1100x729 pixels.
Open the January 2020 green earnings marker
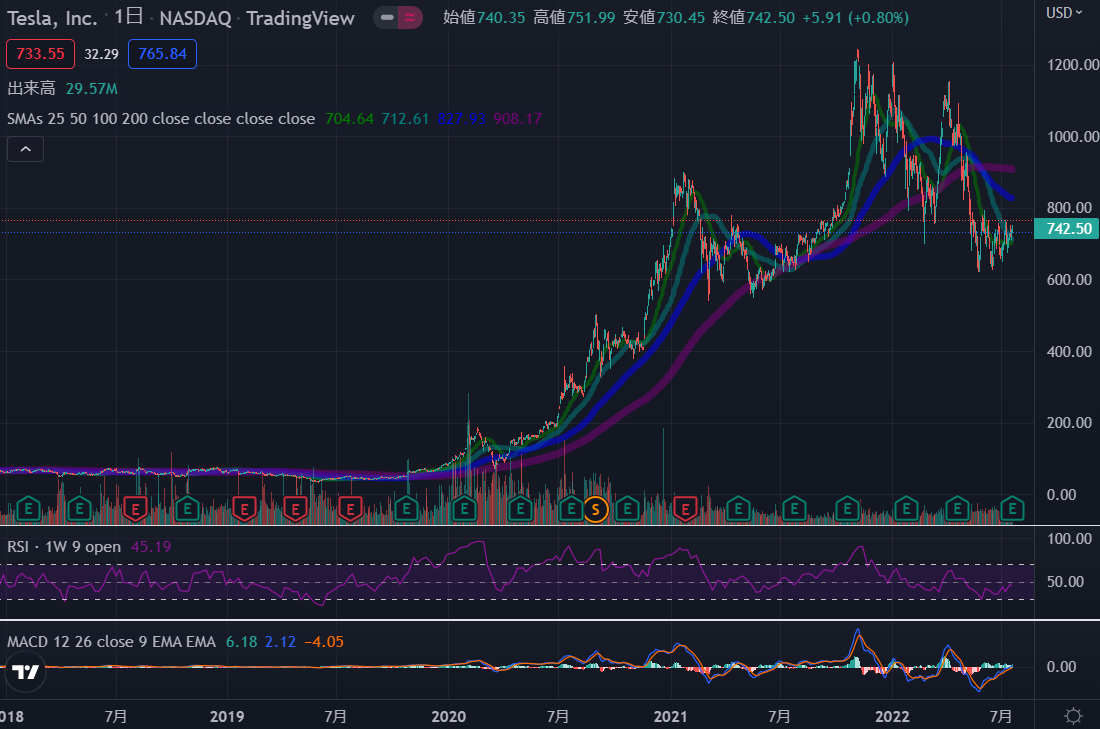(x=464, y=508)
